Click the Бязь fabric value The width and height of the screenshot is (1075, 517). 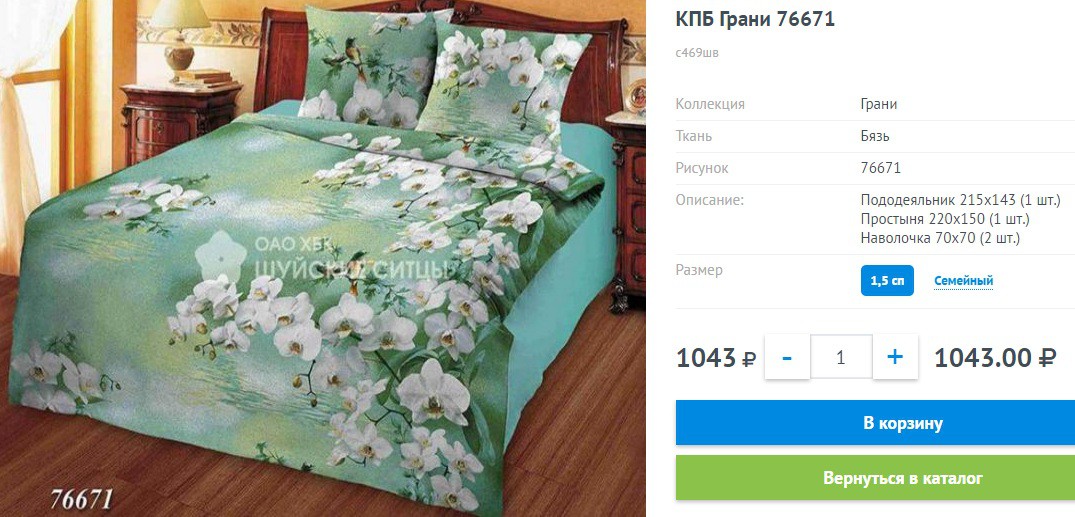tap(875, 136)
